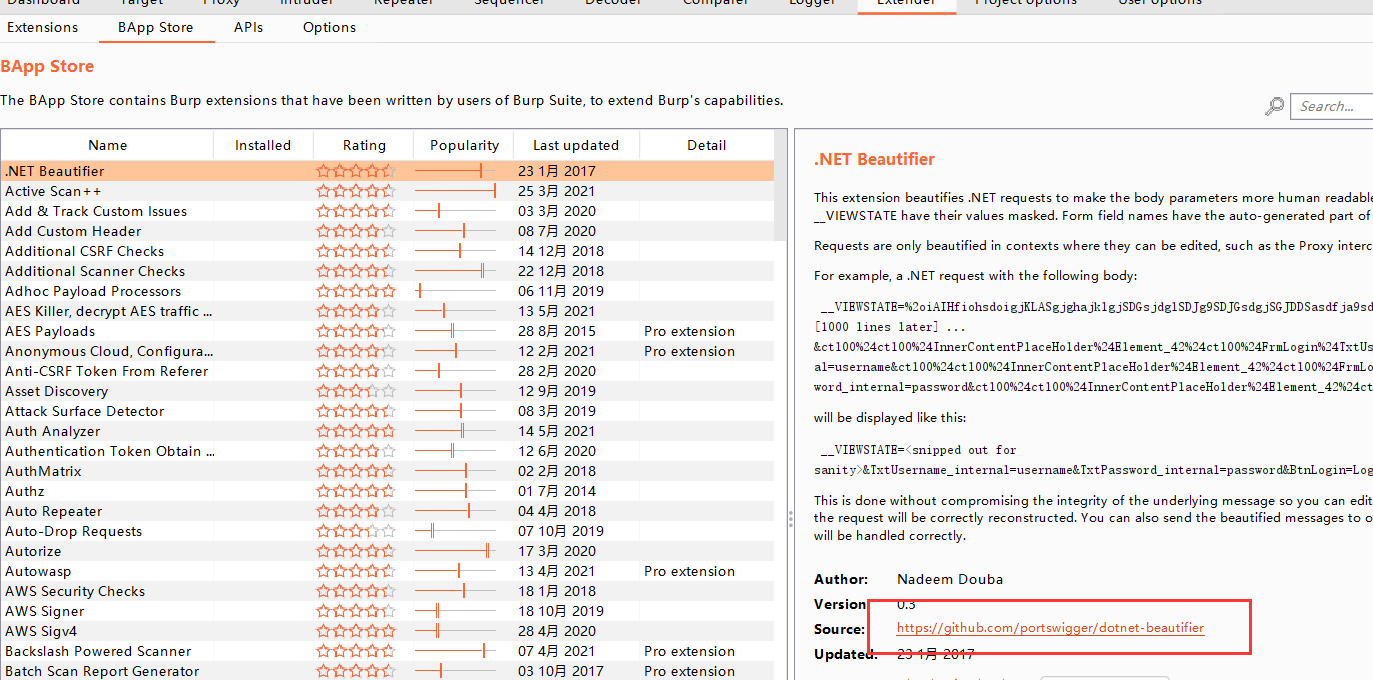Sort table by Detail column header
This screenshot has height=680, width=1373.
tap(706, 145)
